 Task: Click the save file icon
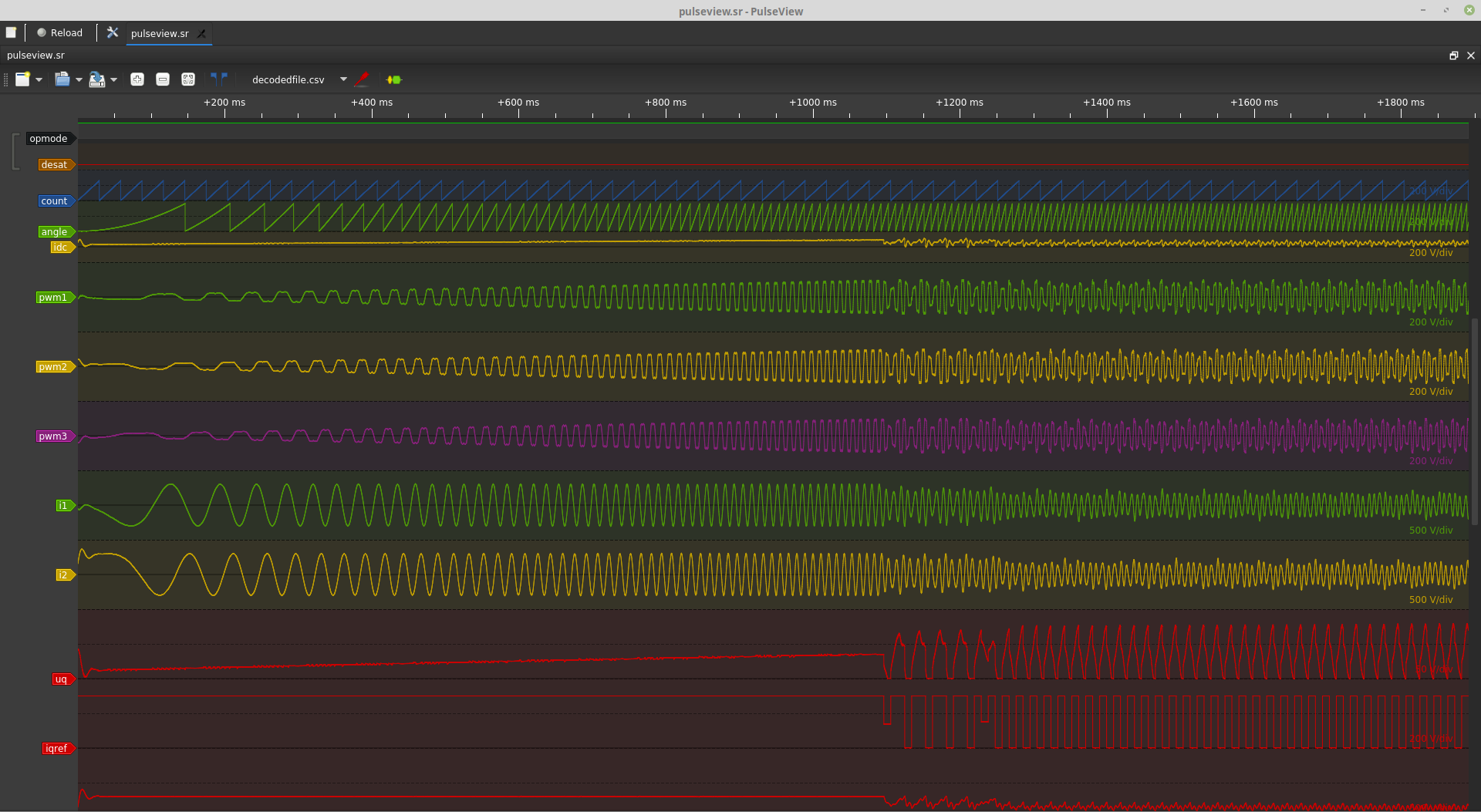(97, 79)
